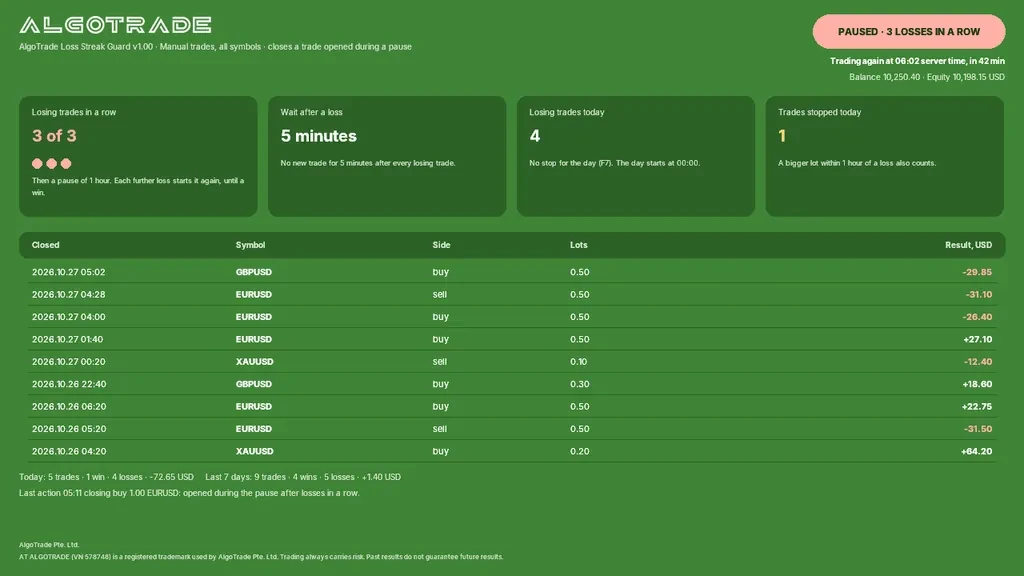
Task: Select the 2026.10.26 22:40 closed time
Action: (x=69, y=384)
